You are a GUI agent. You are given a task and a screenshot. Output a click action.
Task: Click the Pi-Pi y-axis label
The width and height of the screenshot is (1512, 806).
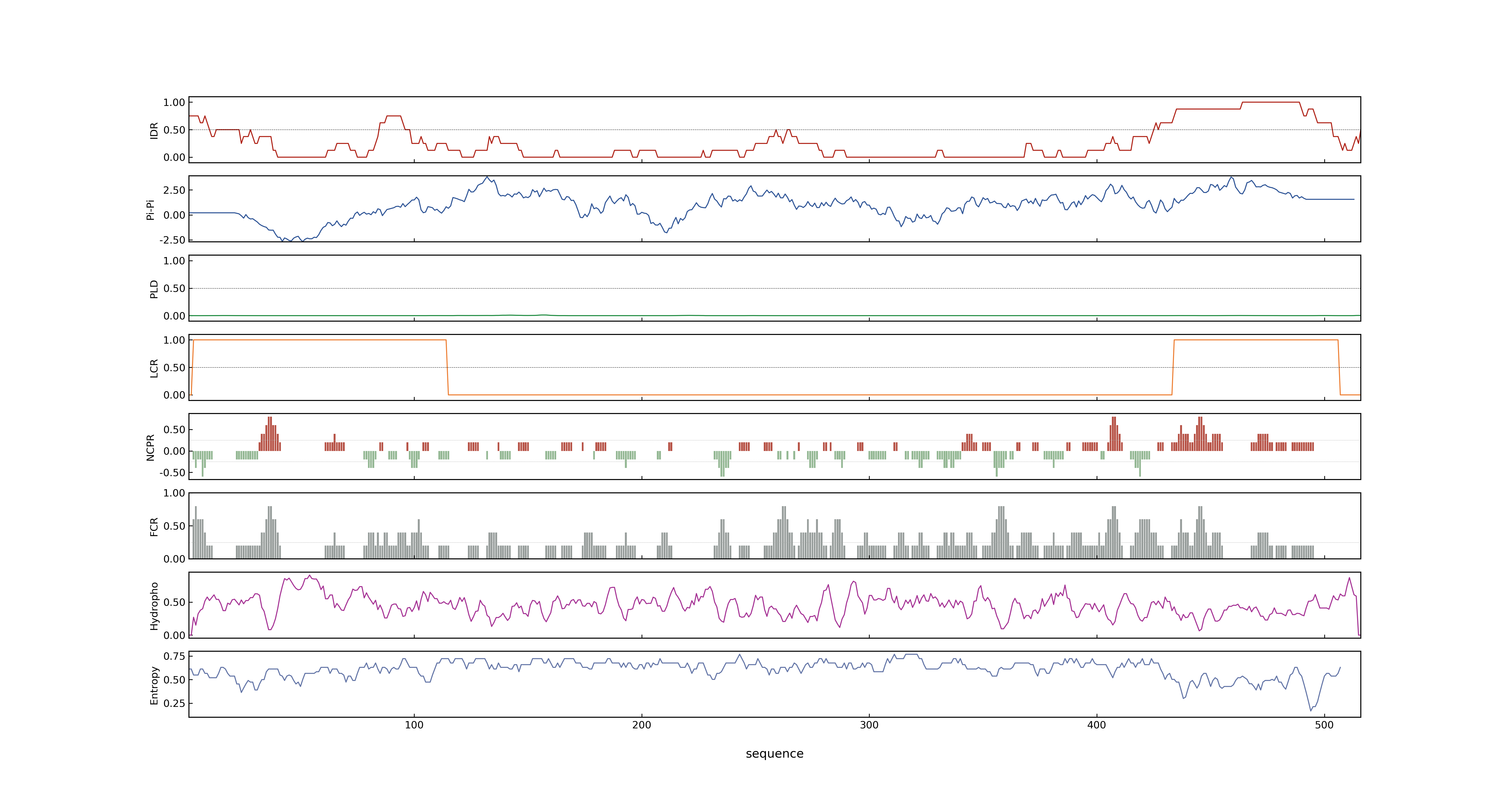pyautogui.click(x=150, y=209)
